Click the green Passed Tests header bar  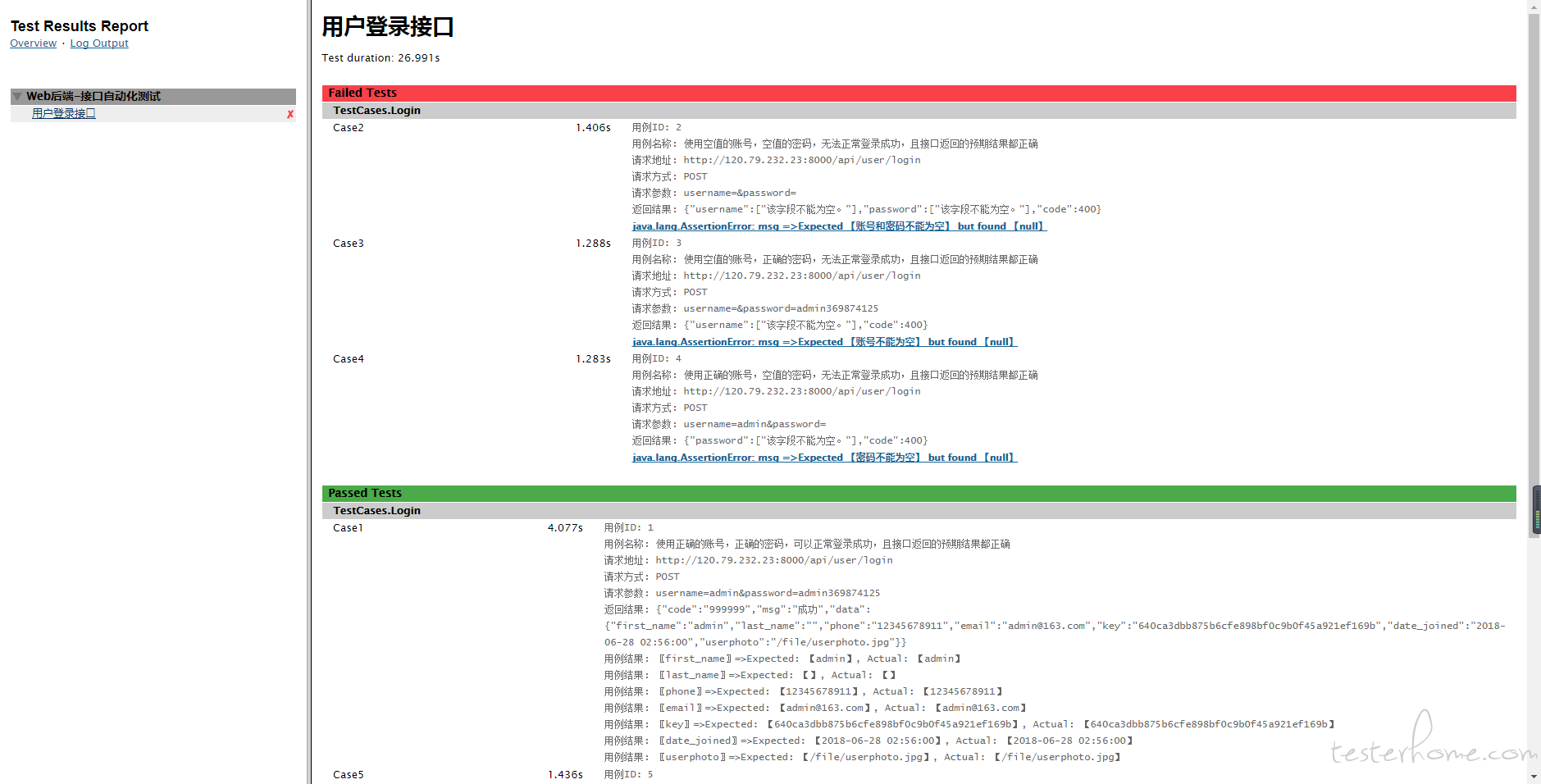919,493
